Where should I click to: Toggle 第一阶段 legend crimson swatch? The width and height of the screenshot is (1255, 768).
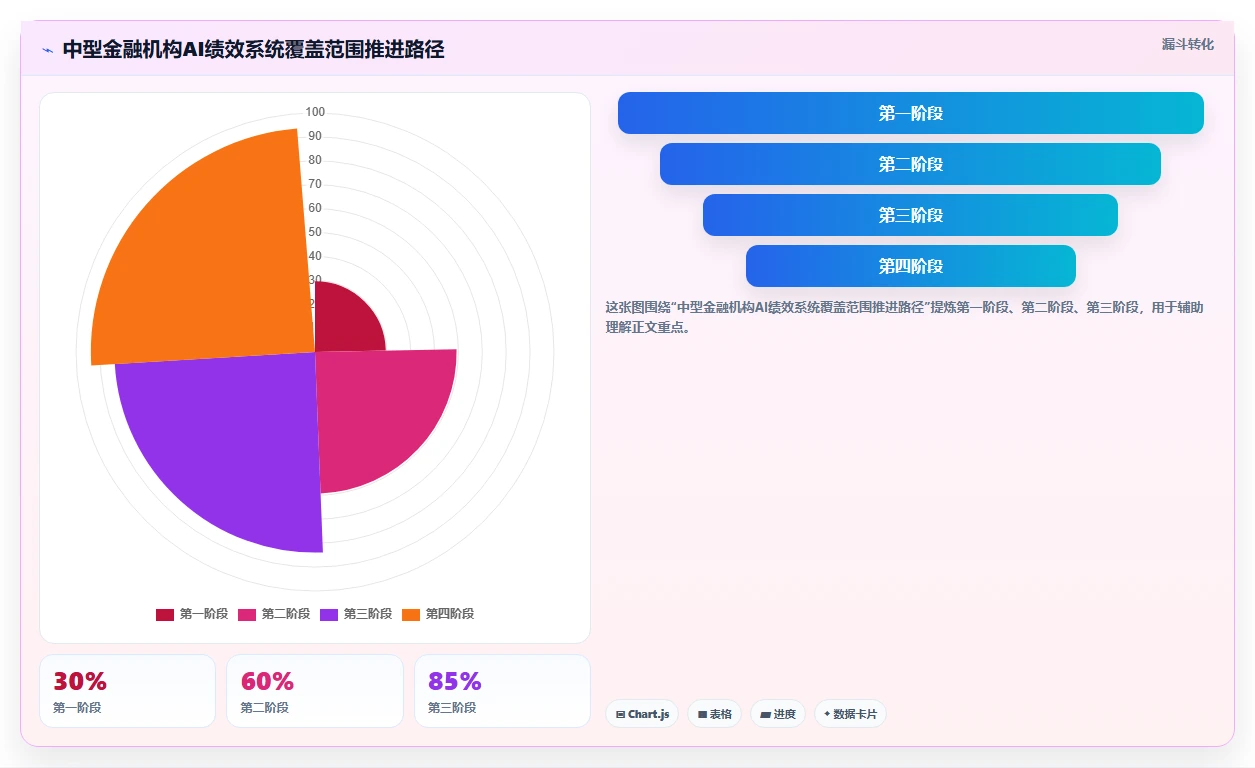pos(165,614)
